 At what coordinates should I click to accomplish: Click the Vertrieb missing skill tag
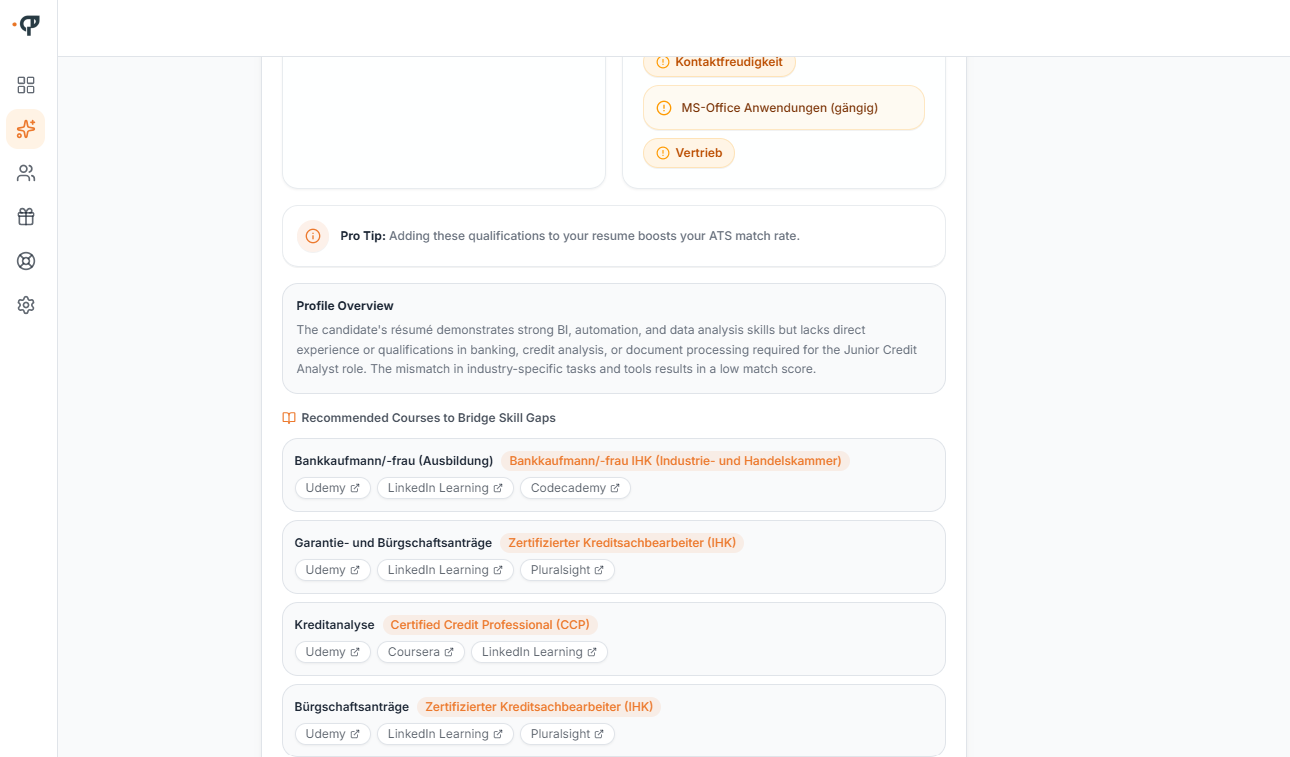tap(689, 153)
